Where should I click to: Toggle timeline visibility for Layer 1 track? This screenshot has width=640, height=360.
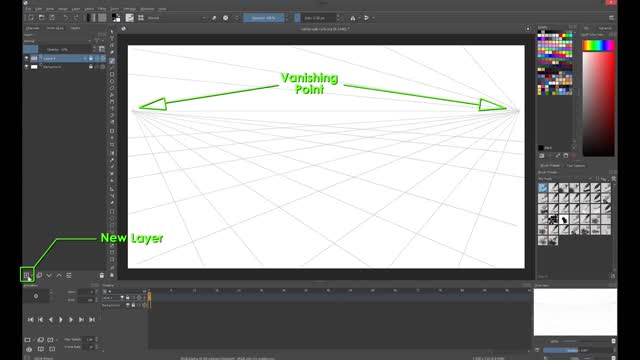pos(122,298)
